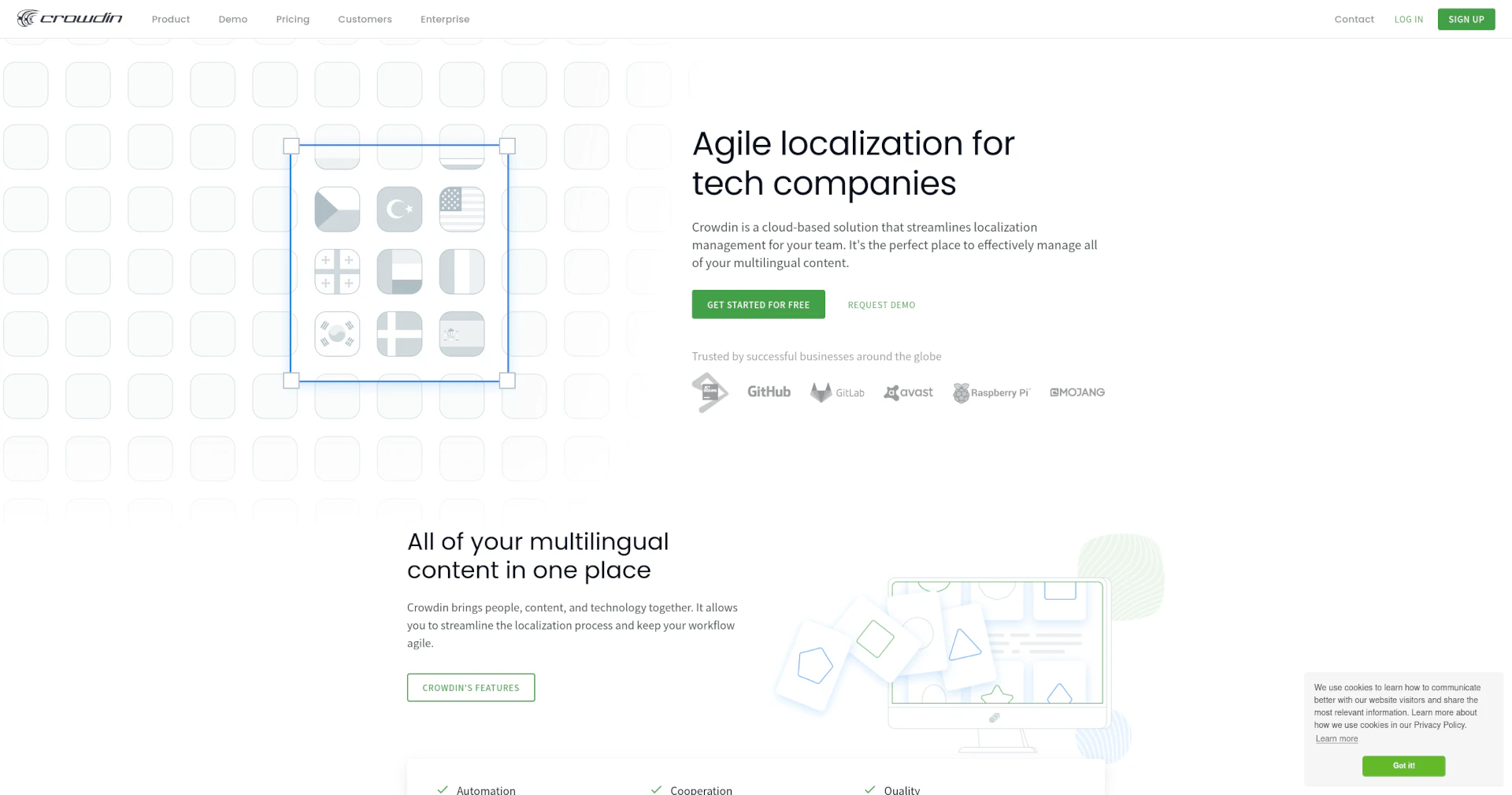Viewport: 1512px width, 795px height.
Task: Click the JetBrains logo
Action: [x=710, y=392]
